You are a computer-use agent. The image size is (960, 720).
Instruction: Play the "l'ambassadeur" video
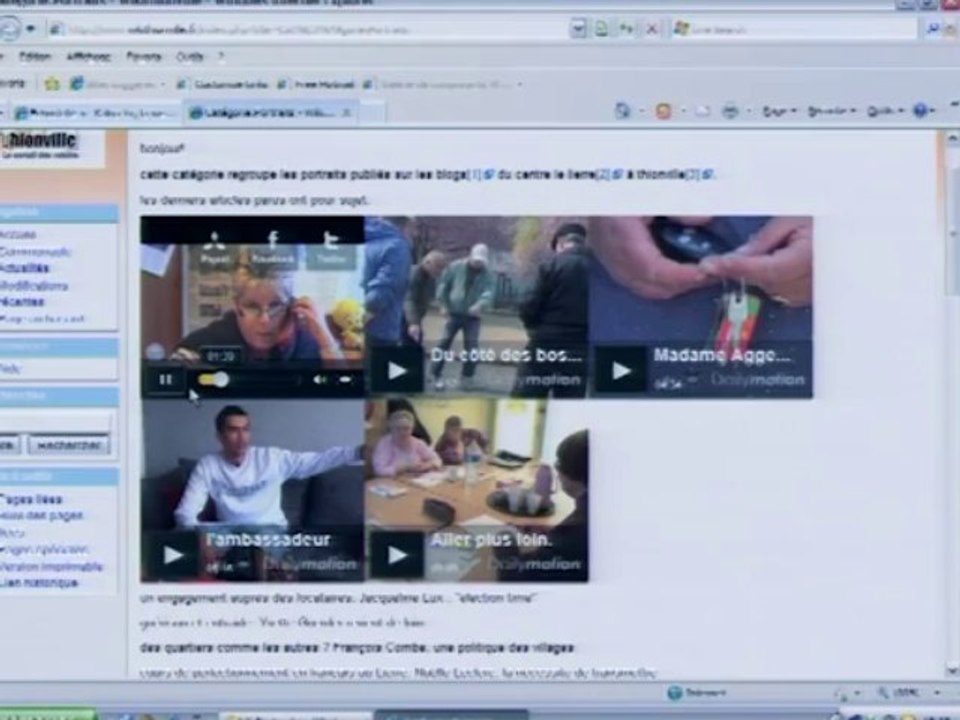173,555
